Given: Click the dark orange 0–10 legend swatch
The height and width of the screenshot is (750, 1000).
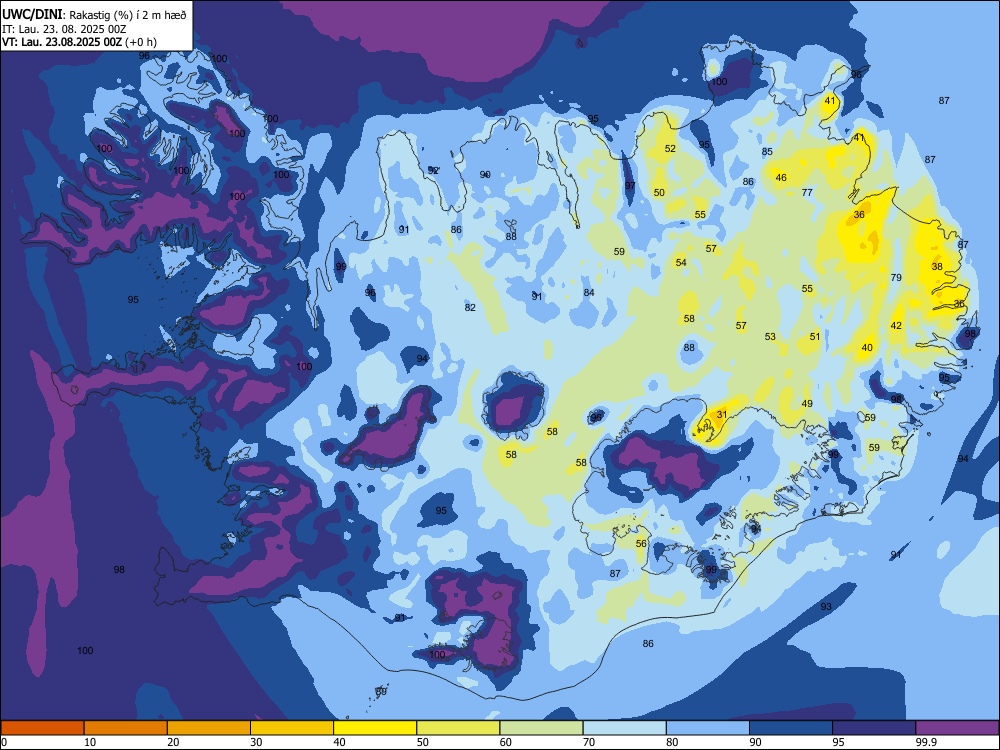Looking at the screenshot, I should [x=42, y=728].
